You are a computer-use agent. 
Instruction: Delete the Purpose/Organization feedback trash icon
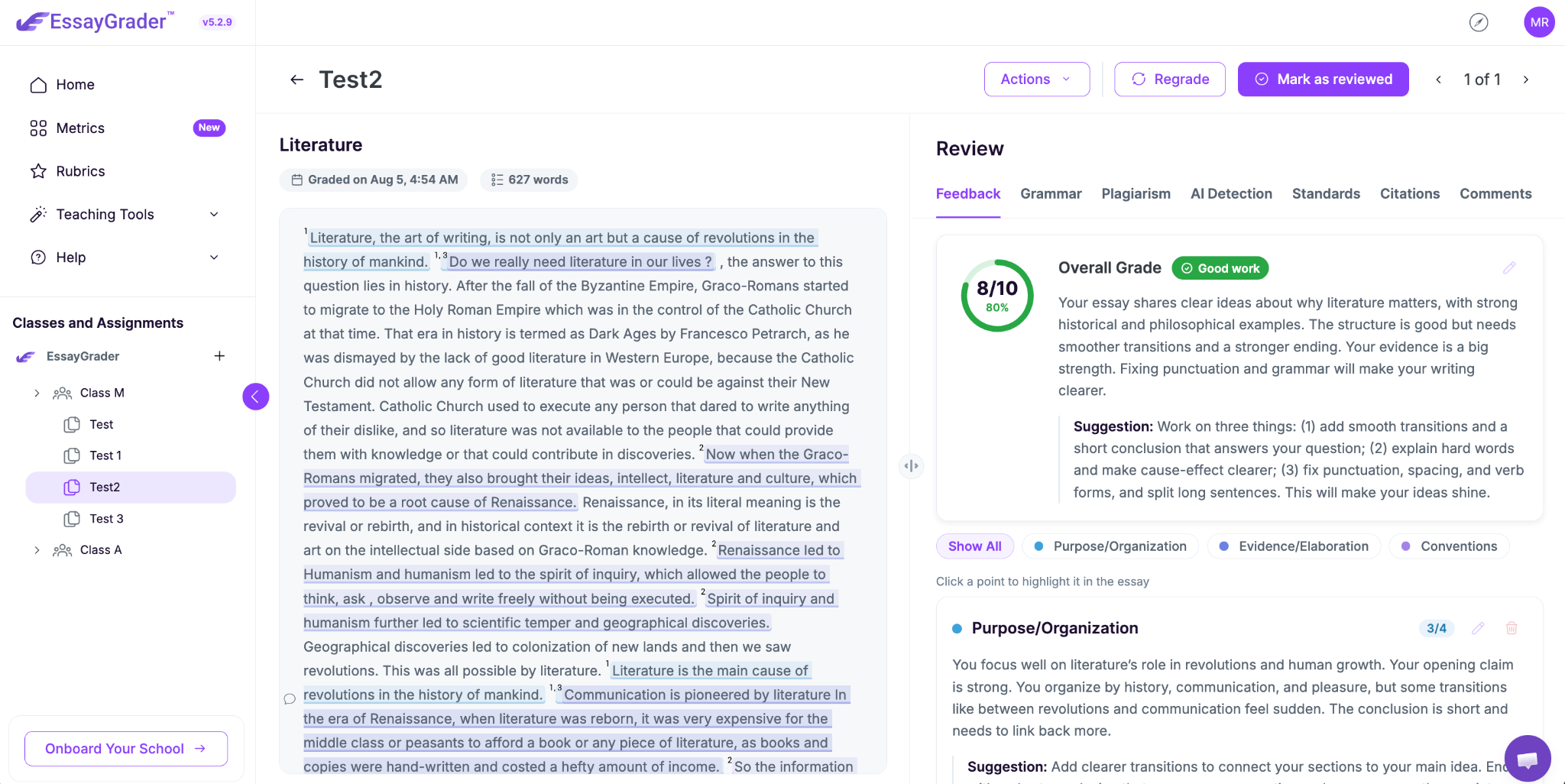1512,628
